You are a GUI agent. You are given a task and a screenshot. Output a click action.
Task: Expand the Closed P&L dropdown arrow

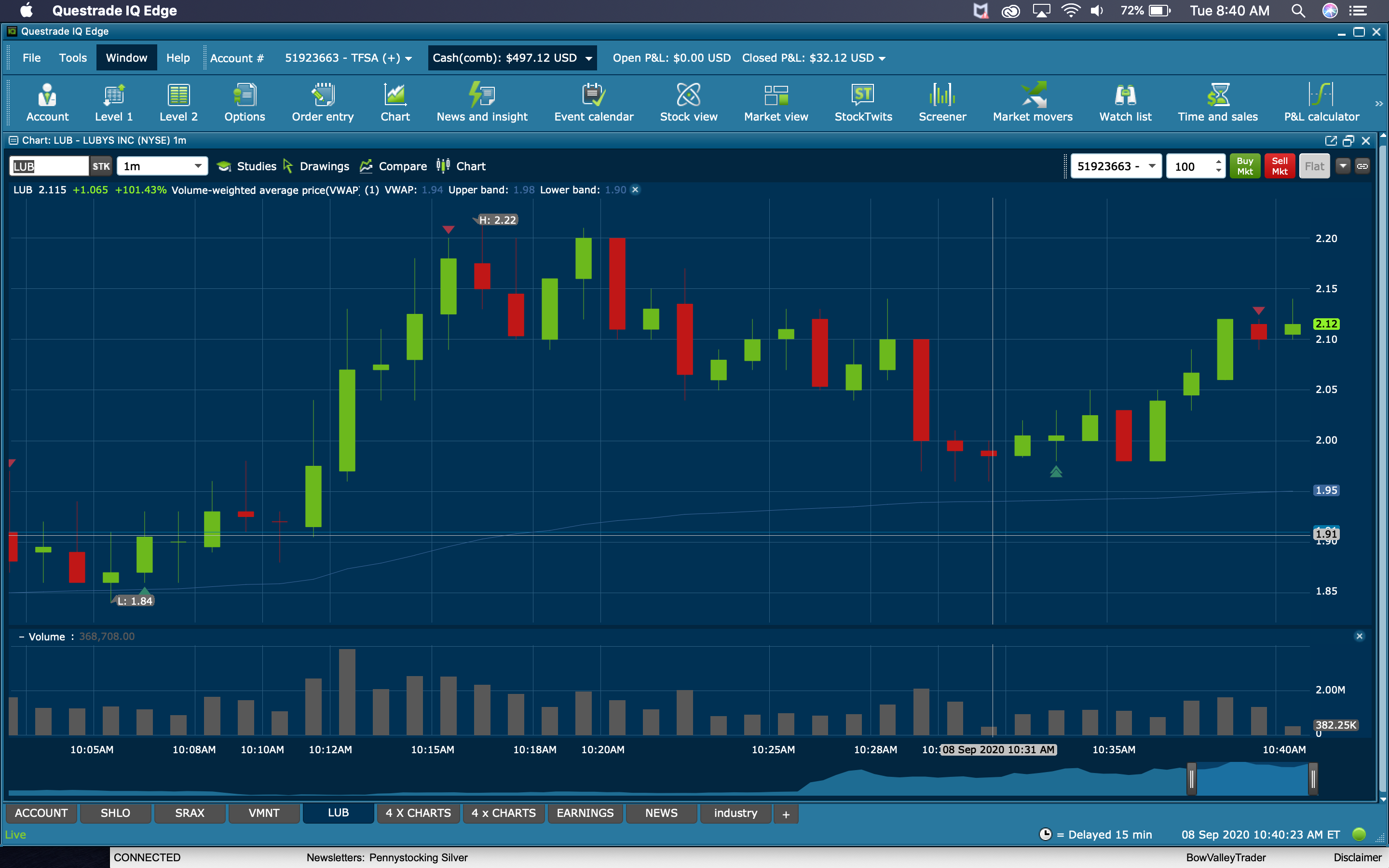(x=882, y=58)
